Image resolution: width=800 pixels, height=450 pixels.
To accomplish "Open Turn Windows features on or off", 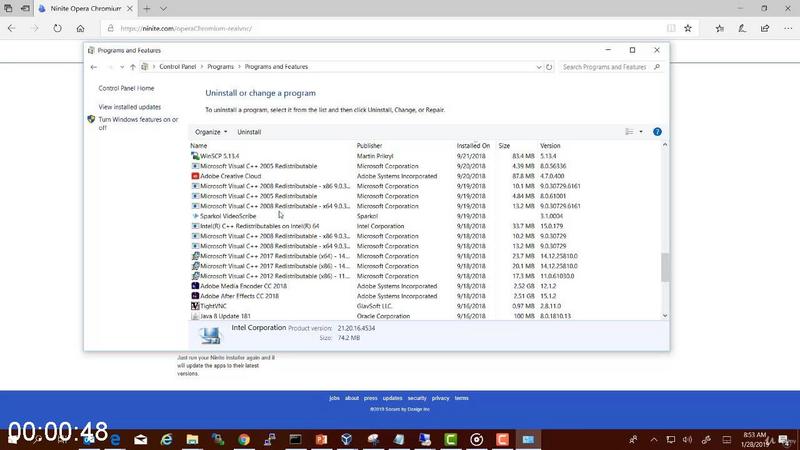I will 138,123.
